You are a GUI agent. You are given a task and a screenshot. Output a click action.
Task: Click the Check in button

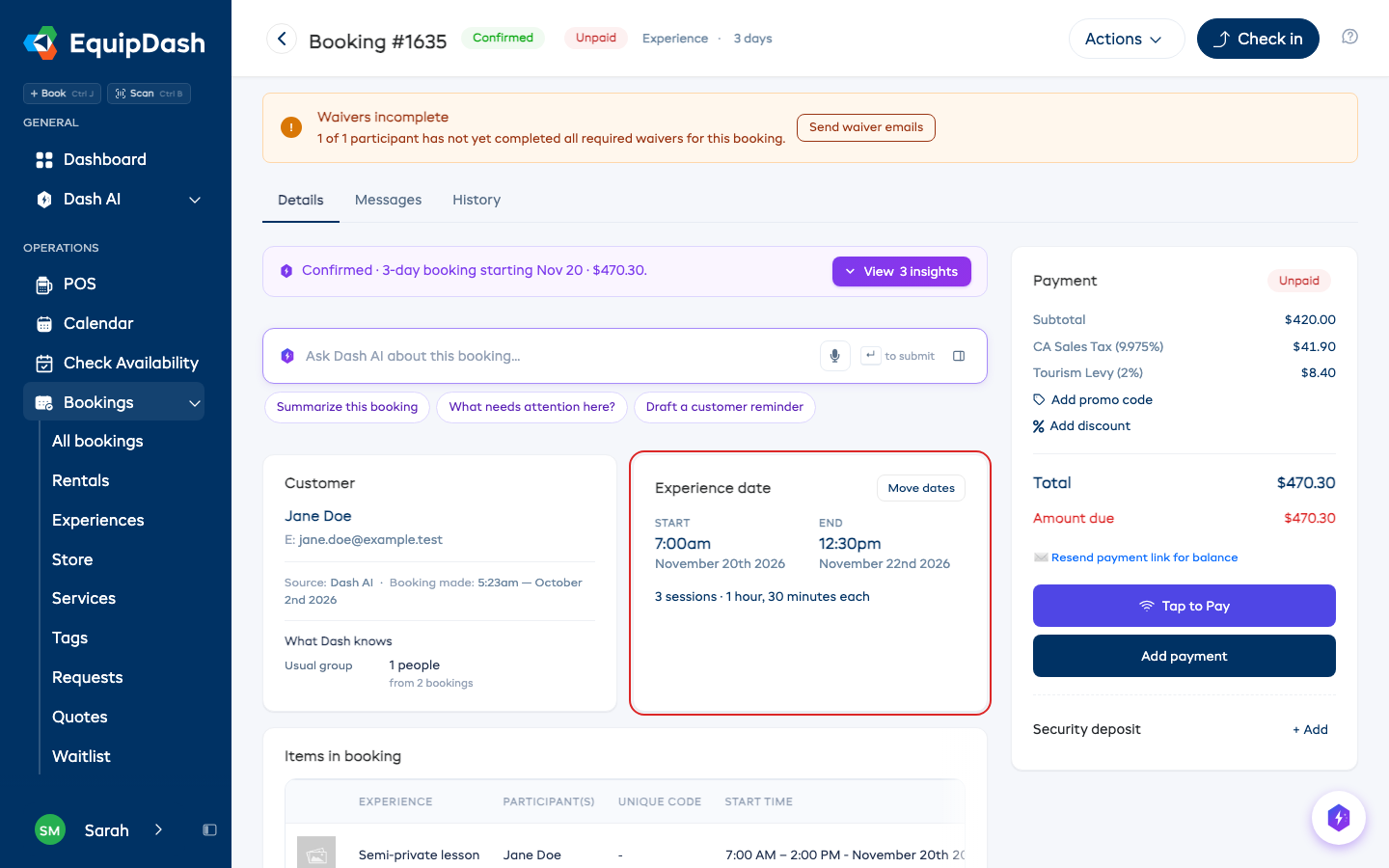(1258, 39)
